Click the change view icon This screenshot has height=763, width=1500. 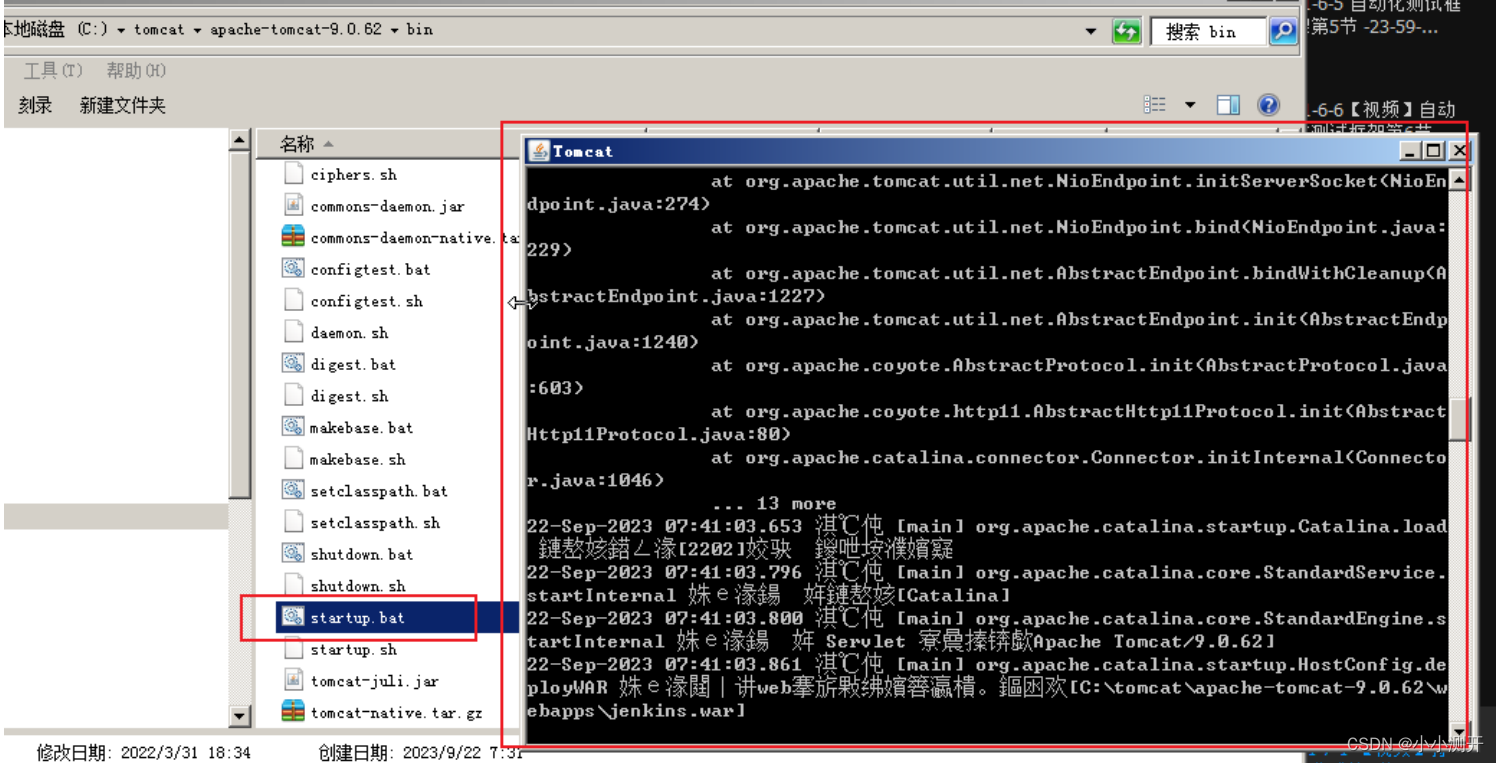tap(1155, 105)
